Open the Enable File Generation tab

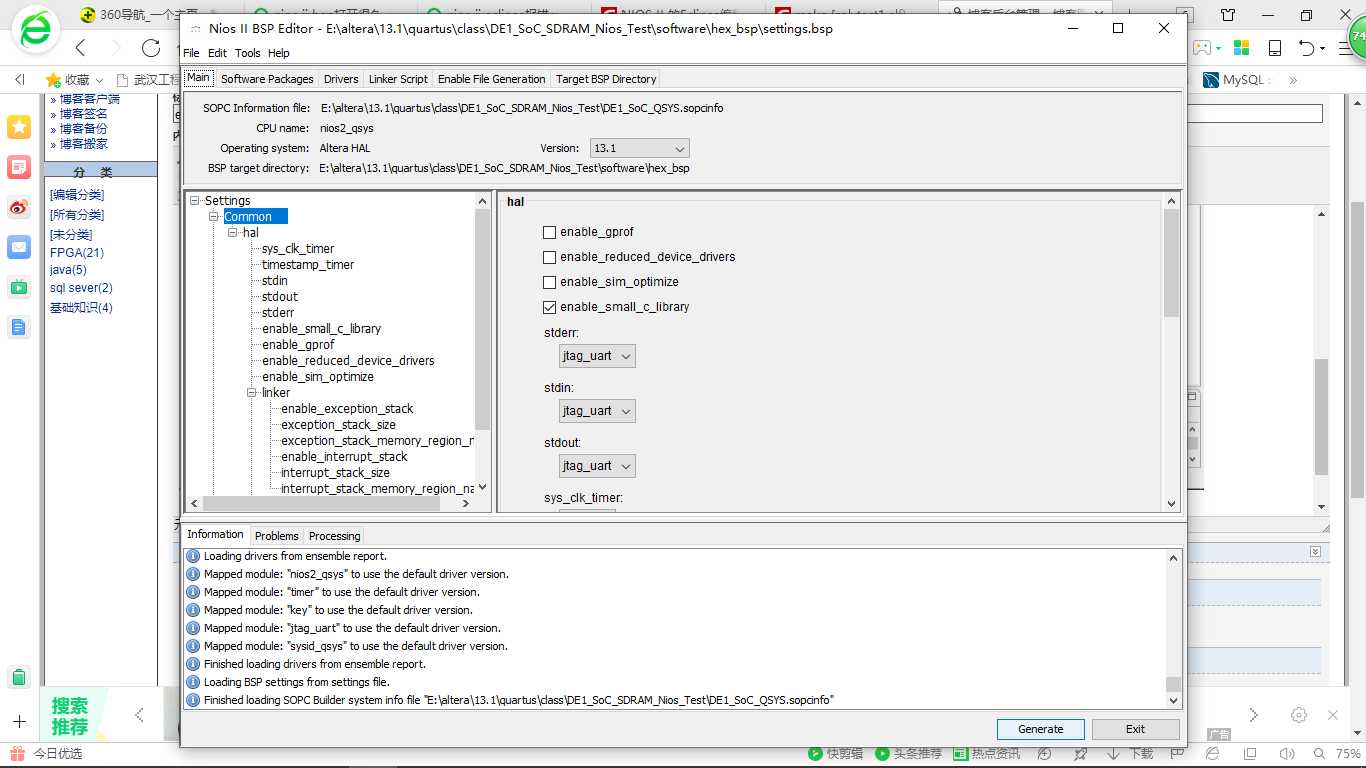[x=492, y=79]
